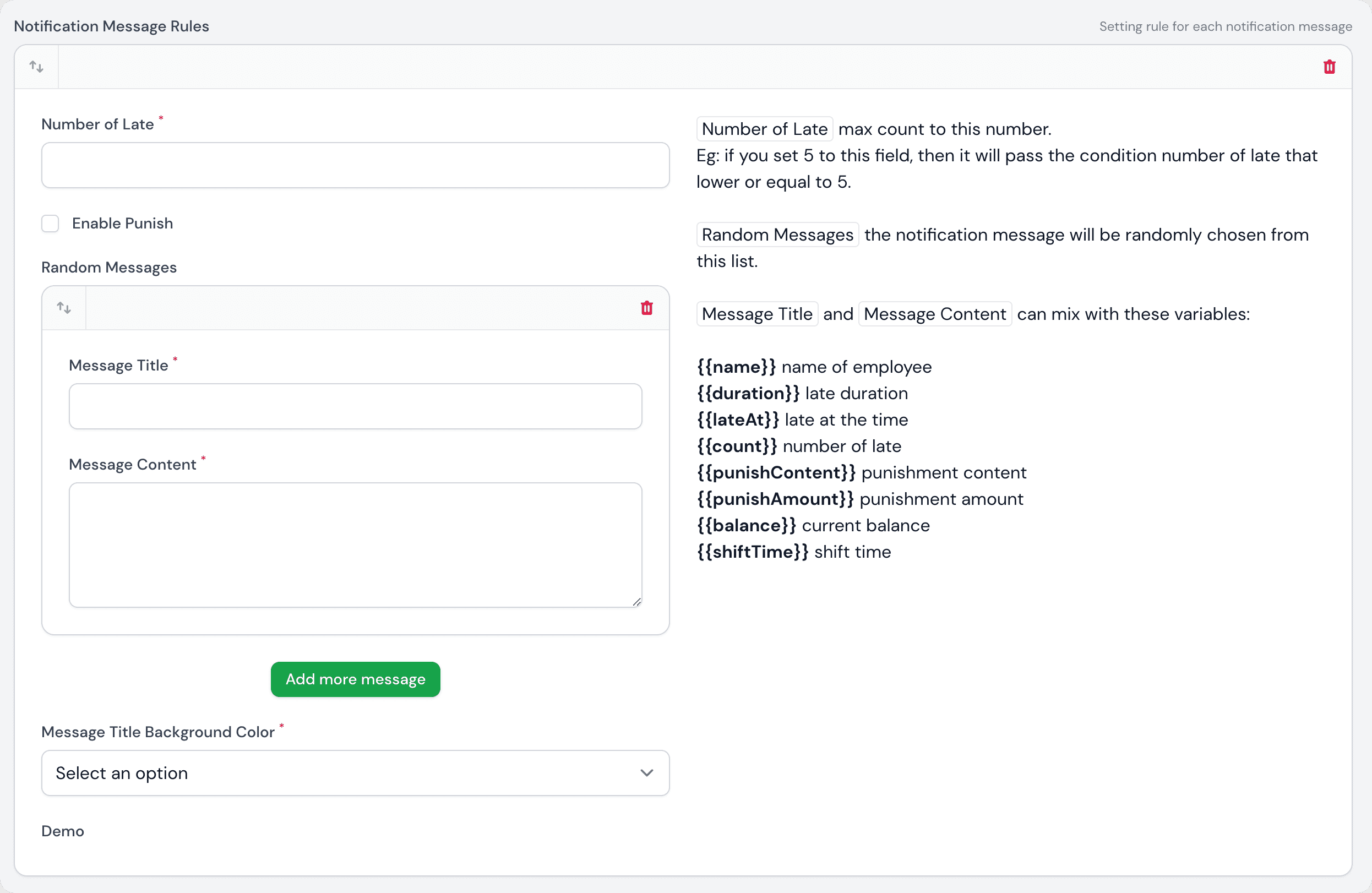
Task: Click the Message Content resize handle
Action: pyautogui.click(x=636, y=602)
